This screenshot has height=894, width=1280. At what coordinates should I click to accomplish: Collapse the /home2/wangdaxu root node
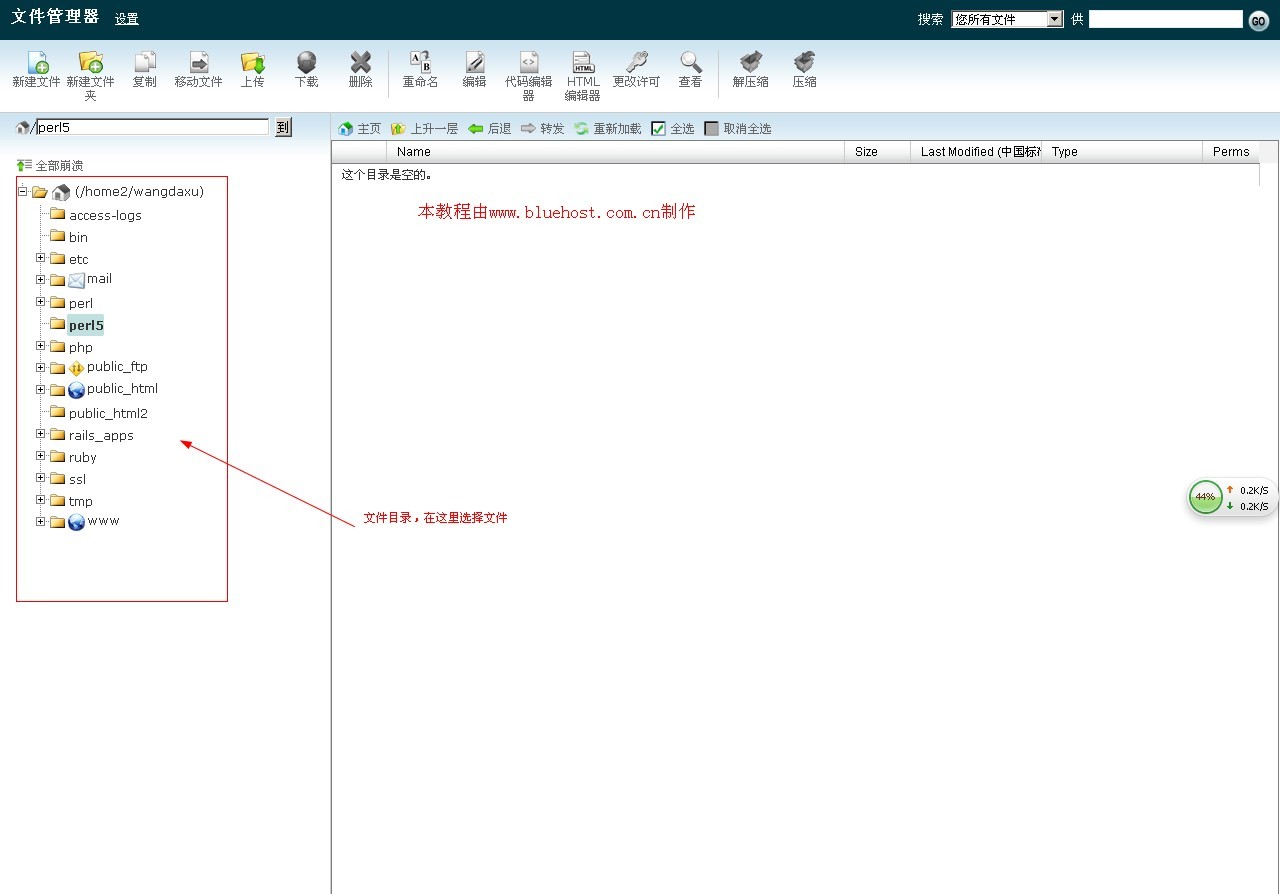(23, 191)
